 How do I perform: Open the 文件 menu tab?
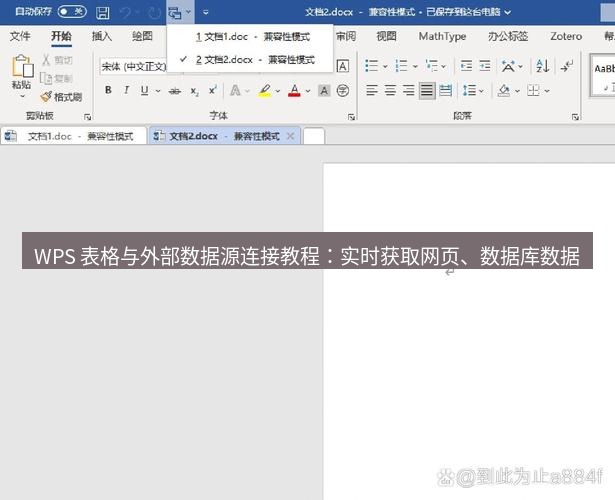point(20,36)
